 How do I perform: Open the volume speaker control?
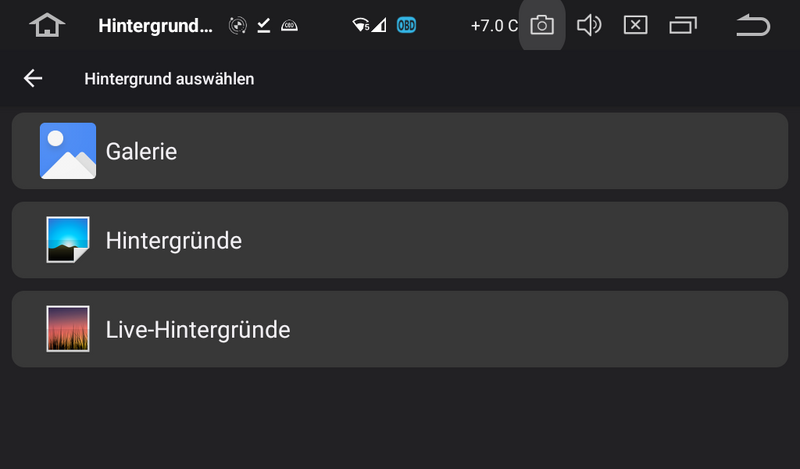589,26
